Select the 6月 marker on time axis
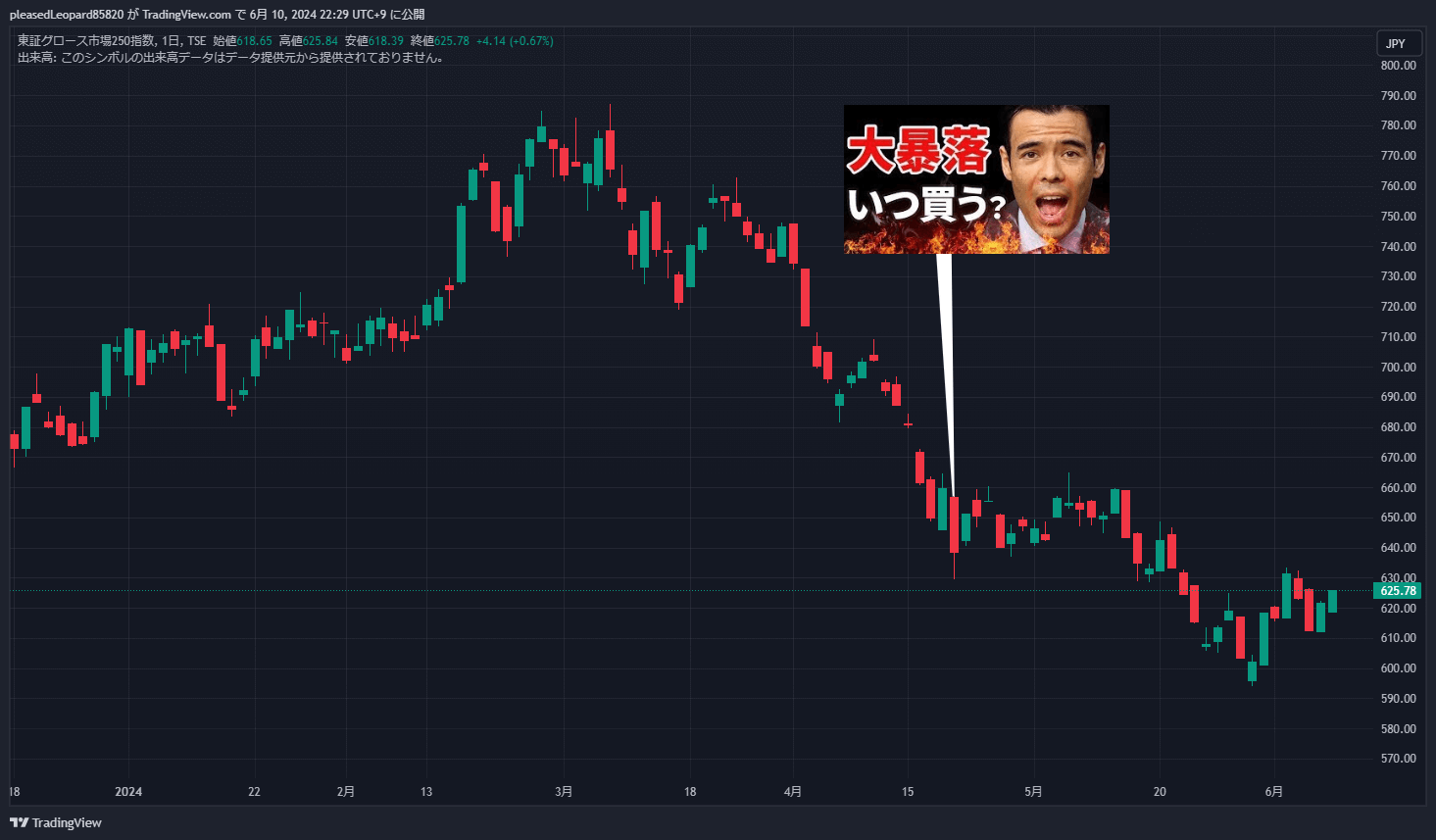 1273,792
